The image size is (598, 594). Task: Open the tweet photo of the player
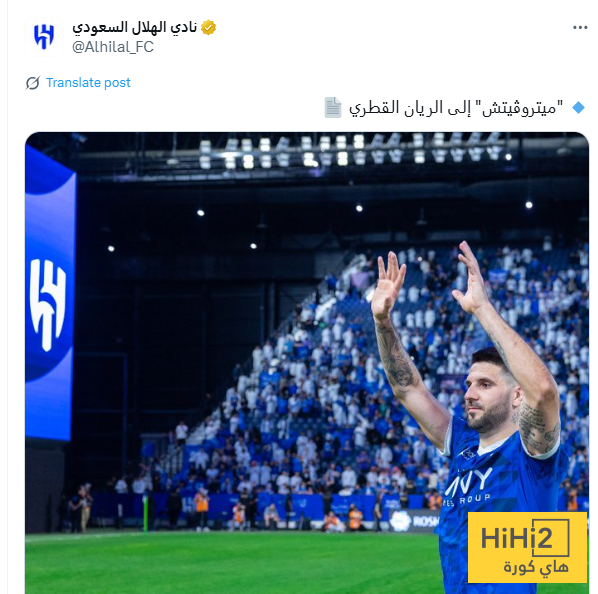pos(307,363)
